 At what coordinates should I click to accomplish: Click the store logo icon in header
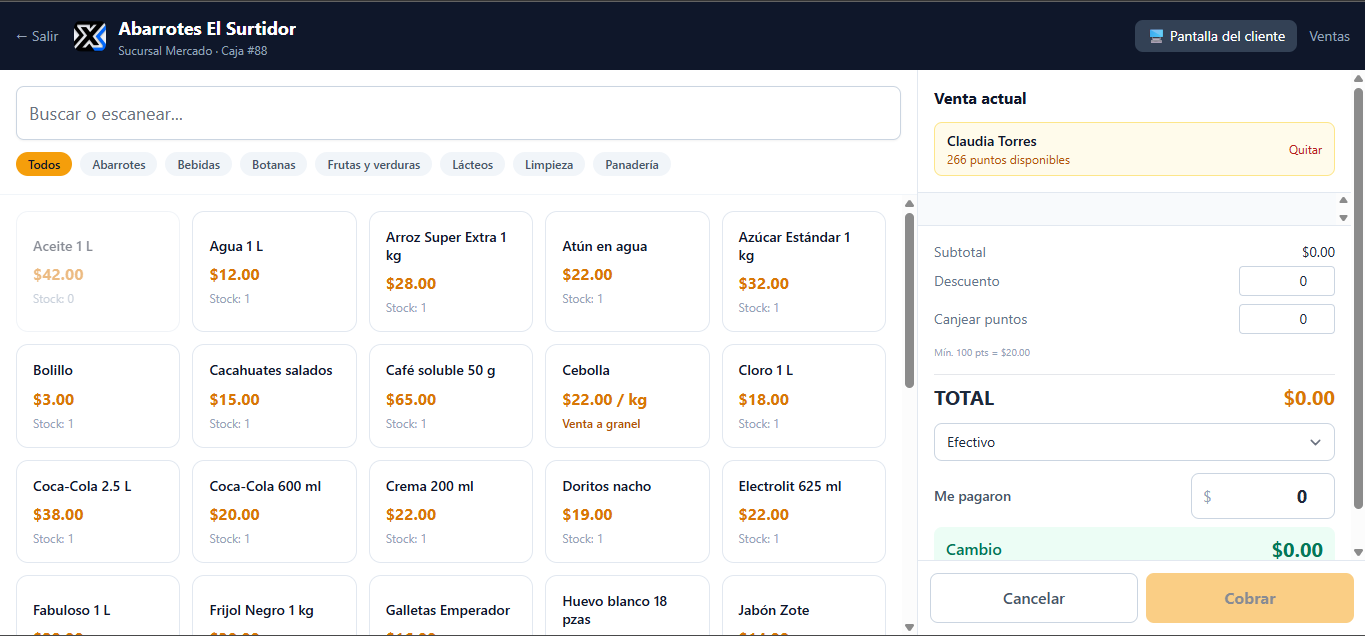click(90, 37)
